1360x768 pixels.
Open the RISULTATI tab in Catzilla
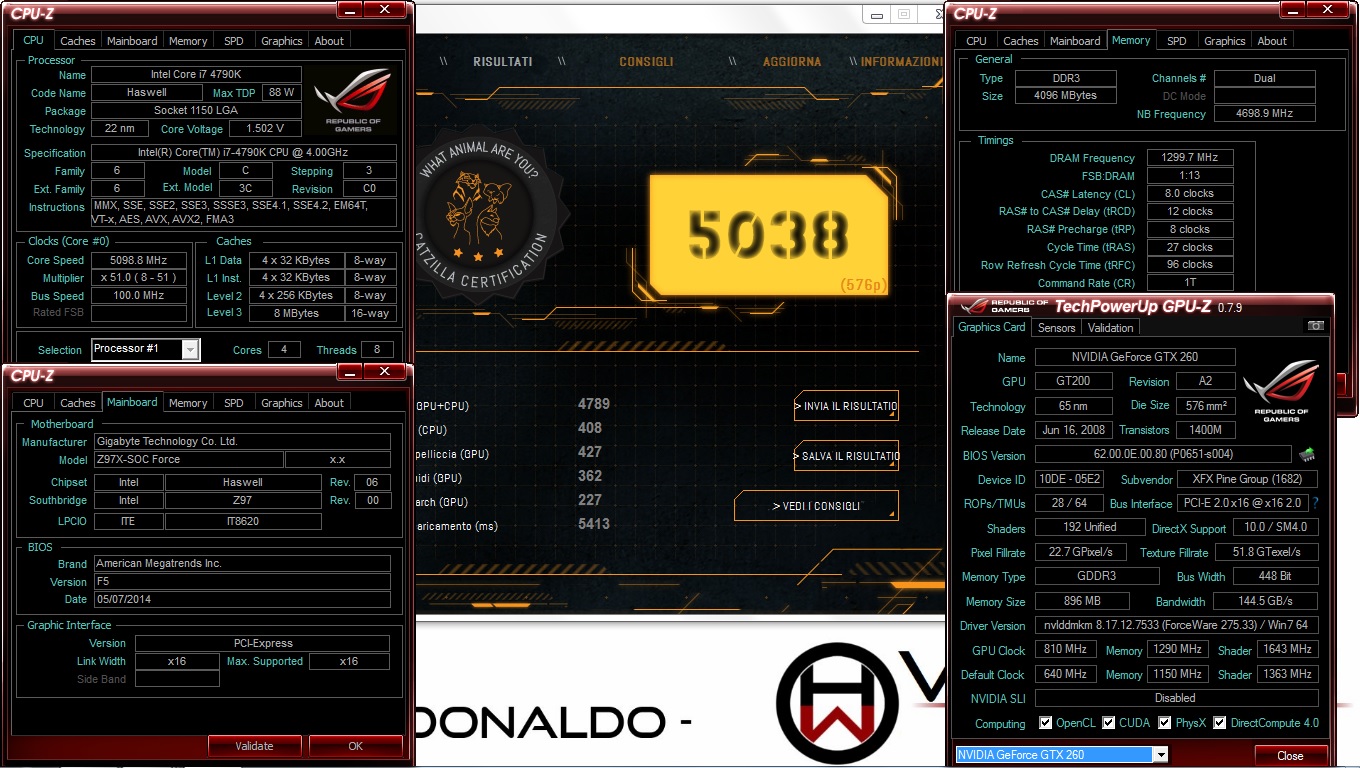click(x=503, y=62)
